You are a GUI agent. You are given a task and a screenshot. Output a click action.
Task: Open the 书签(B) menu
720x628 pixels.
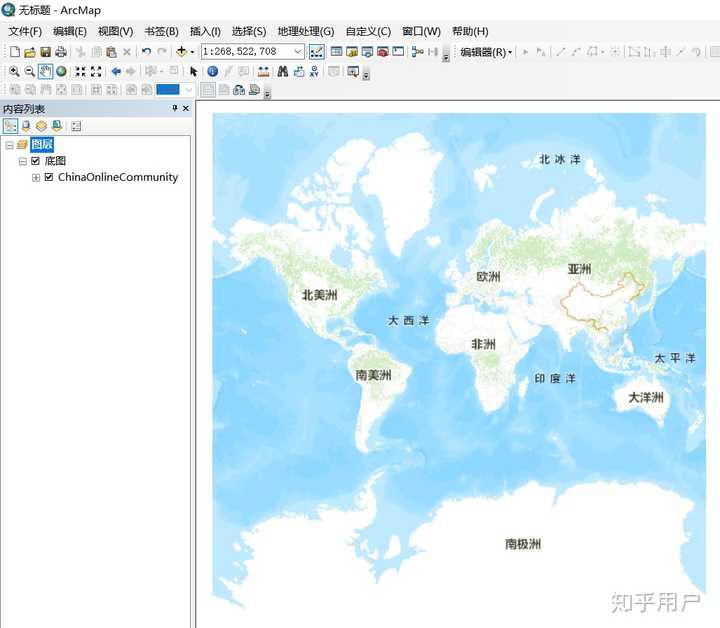coord(161,31)
